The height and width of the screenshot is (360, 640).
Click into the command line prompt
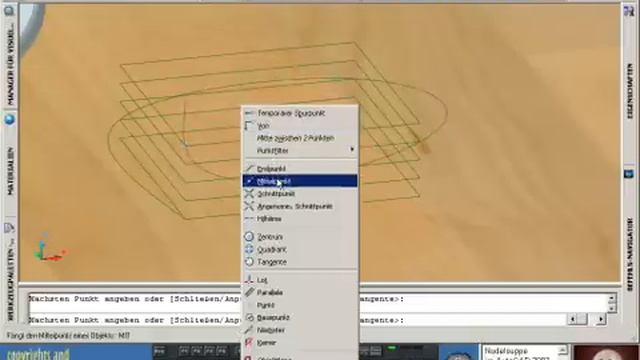coord(298,320)
